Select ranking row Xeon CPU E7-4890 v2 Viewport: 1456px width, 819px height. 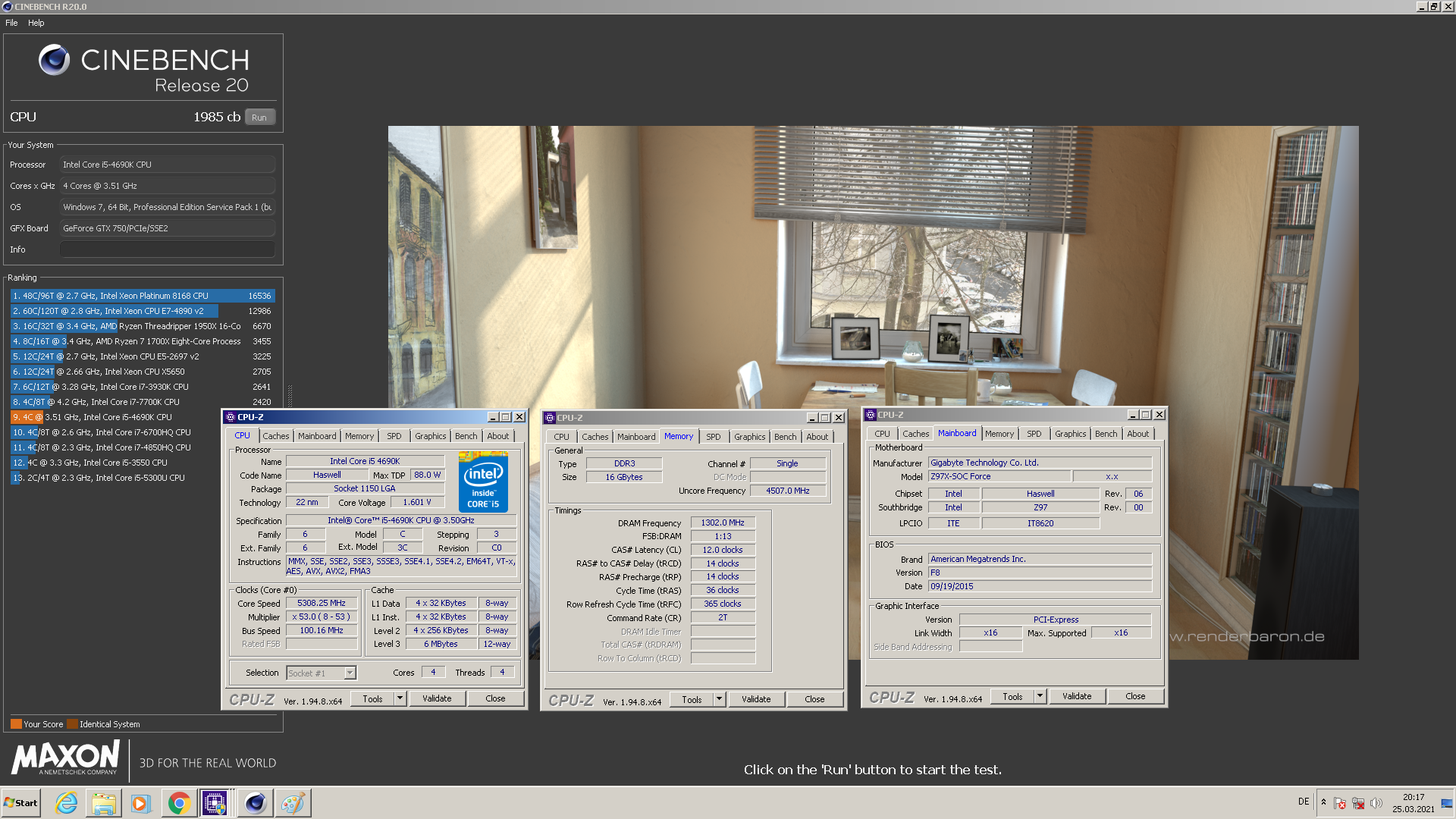[x=142, y=311]
